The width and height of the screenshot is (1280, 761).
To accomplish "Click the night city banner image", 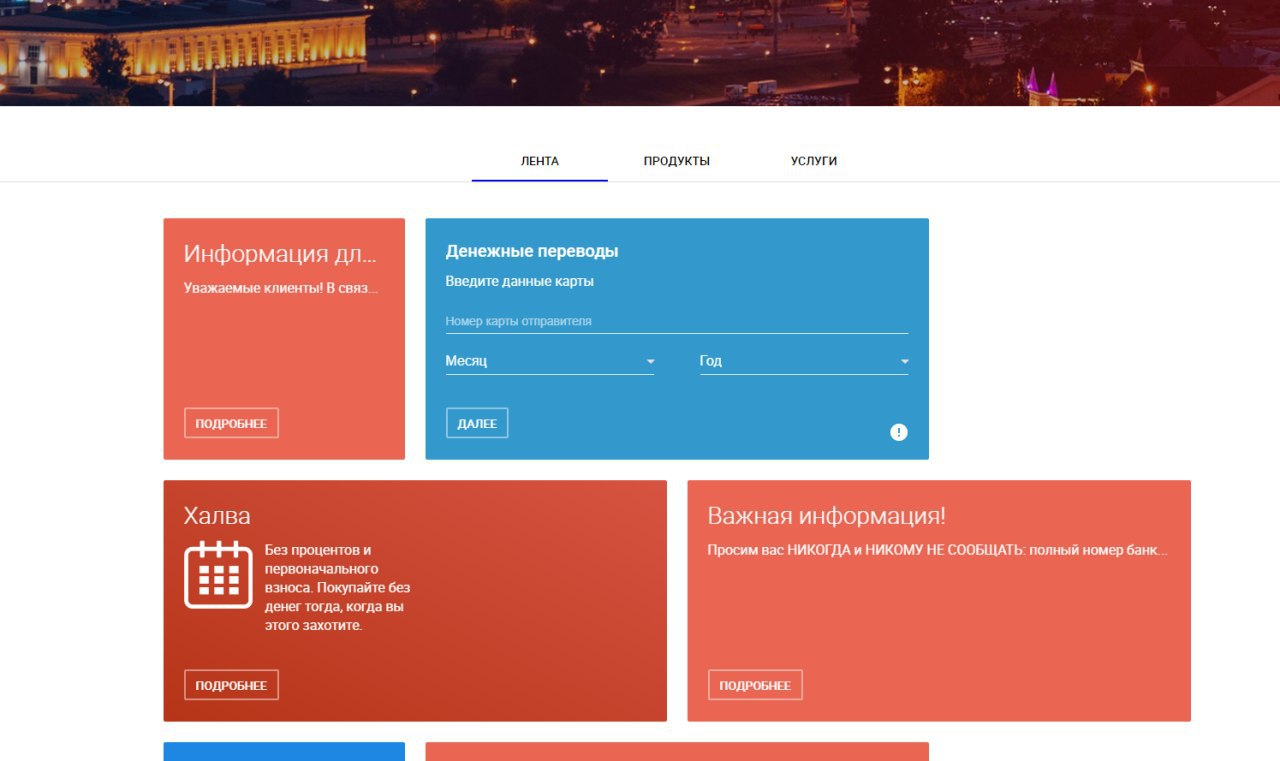I will (x=640, y=52).
